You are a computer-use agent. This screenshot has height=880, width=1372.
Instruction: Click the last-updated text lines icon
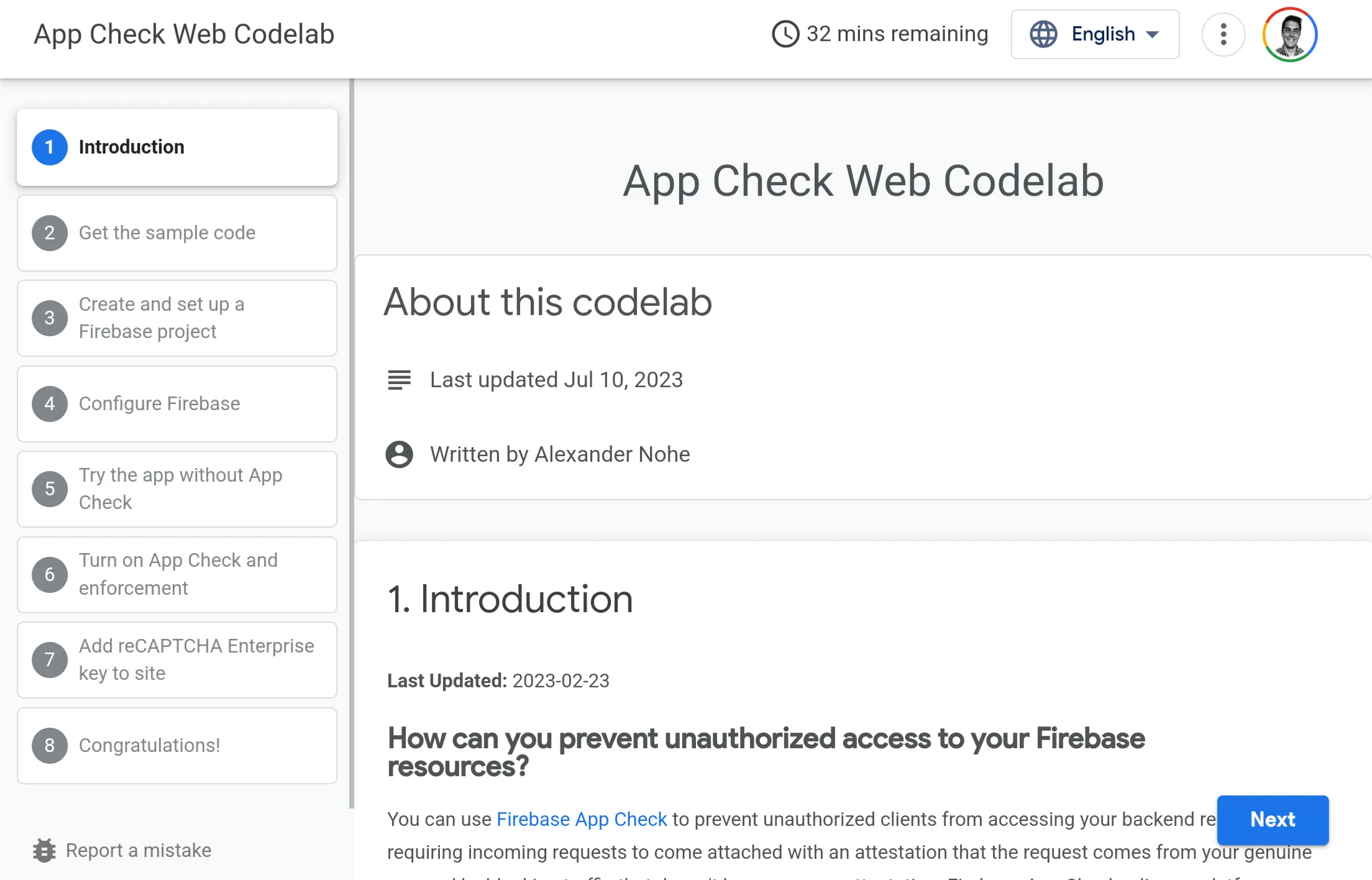click(399, 380)
